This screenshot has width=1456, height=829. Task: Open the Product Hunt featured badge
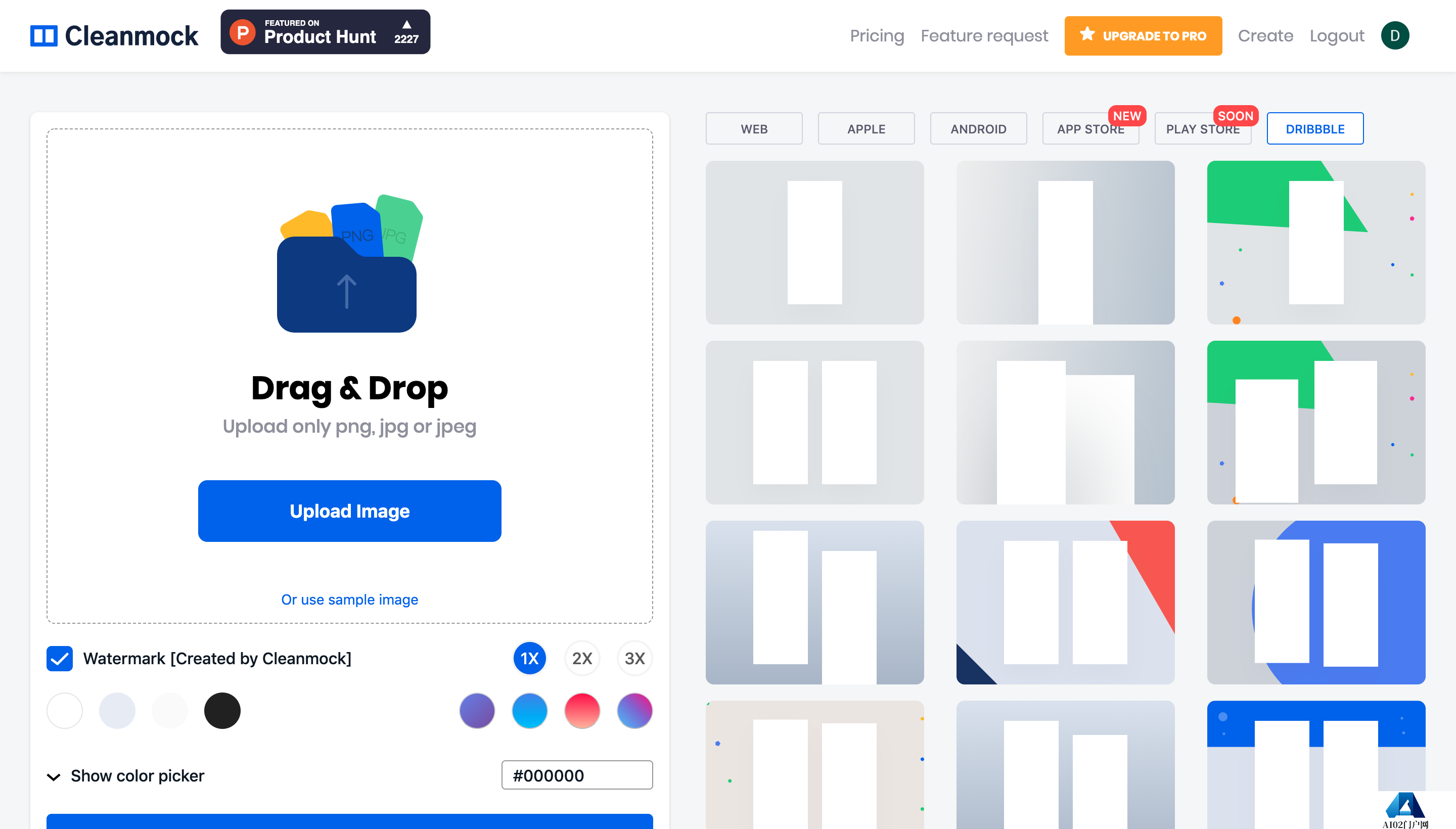(325, 32)
